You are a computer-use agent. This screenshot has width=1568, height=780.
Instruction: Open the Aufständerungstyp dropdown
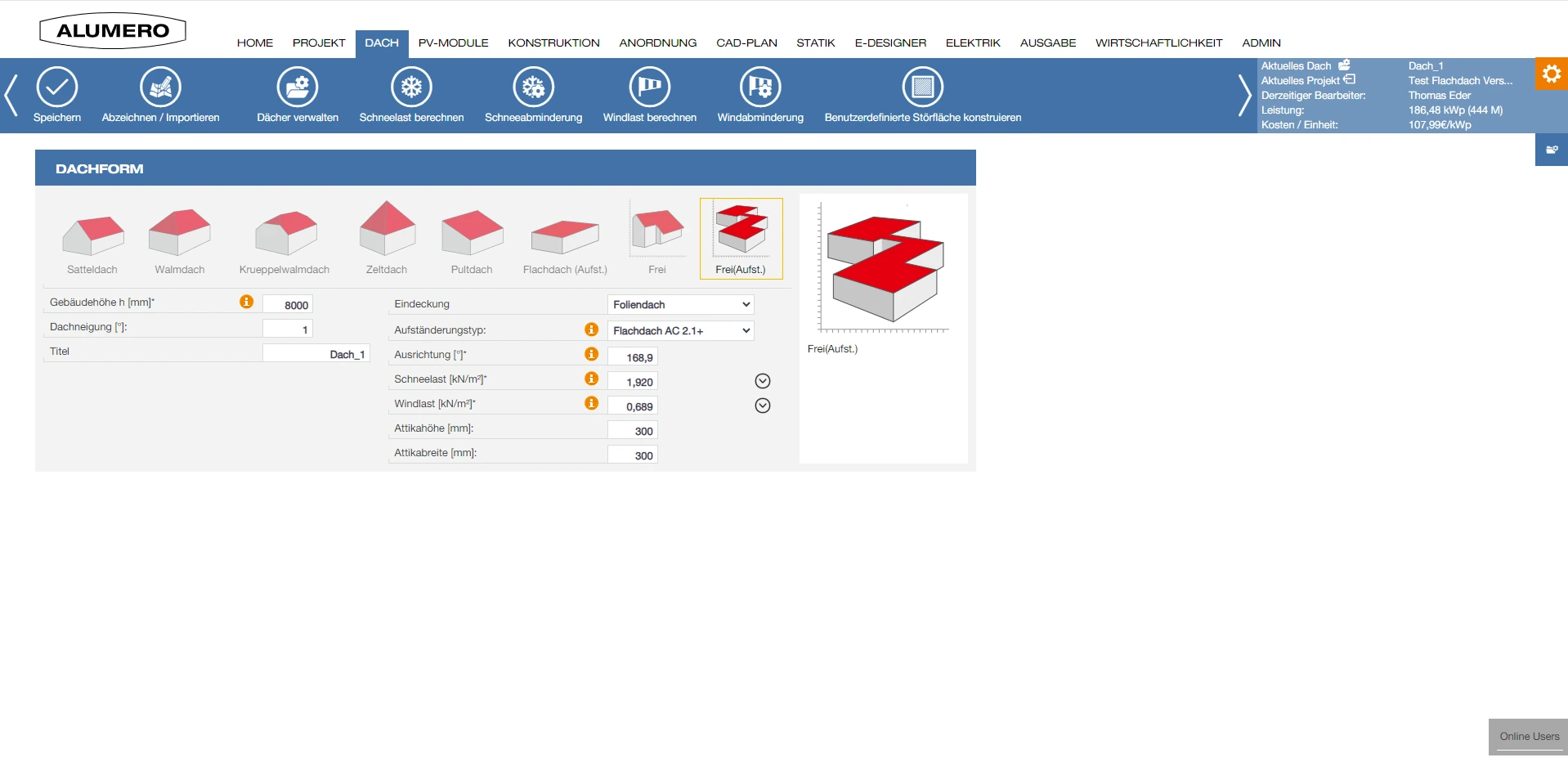coord(680,331)
